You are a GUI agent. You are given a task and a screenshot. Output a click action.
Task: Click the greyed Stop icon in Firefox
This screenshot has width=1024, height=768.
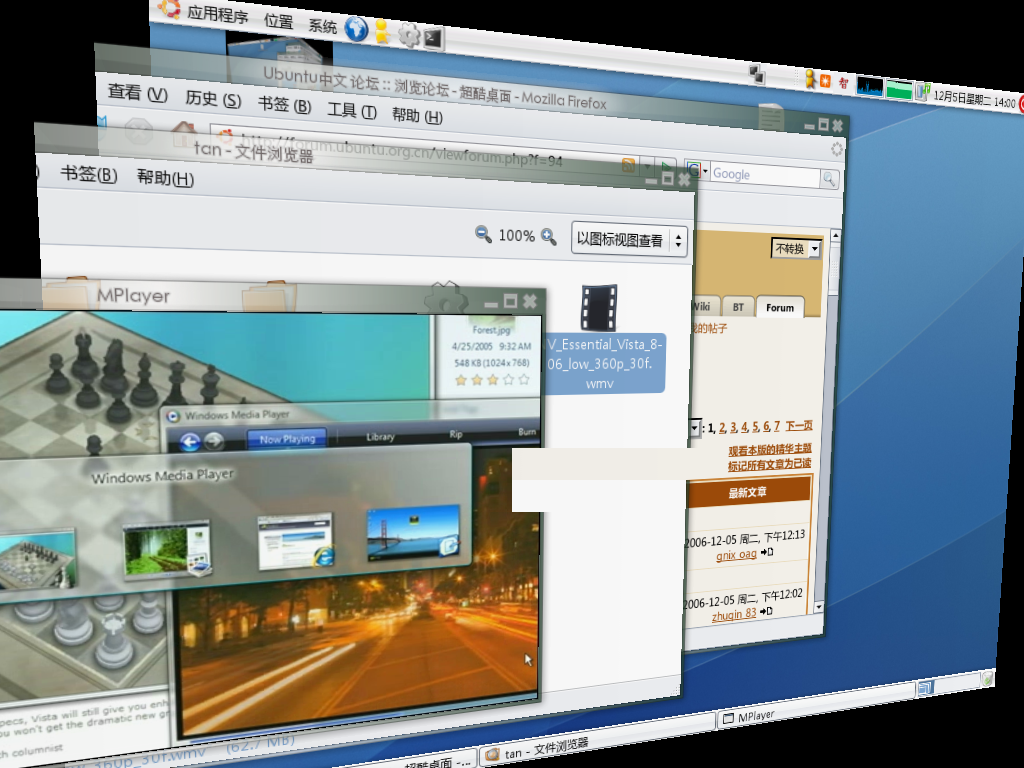[x=138, y=131]
